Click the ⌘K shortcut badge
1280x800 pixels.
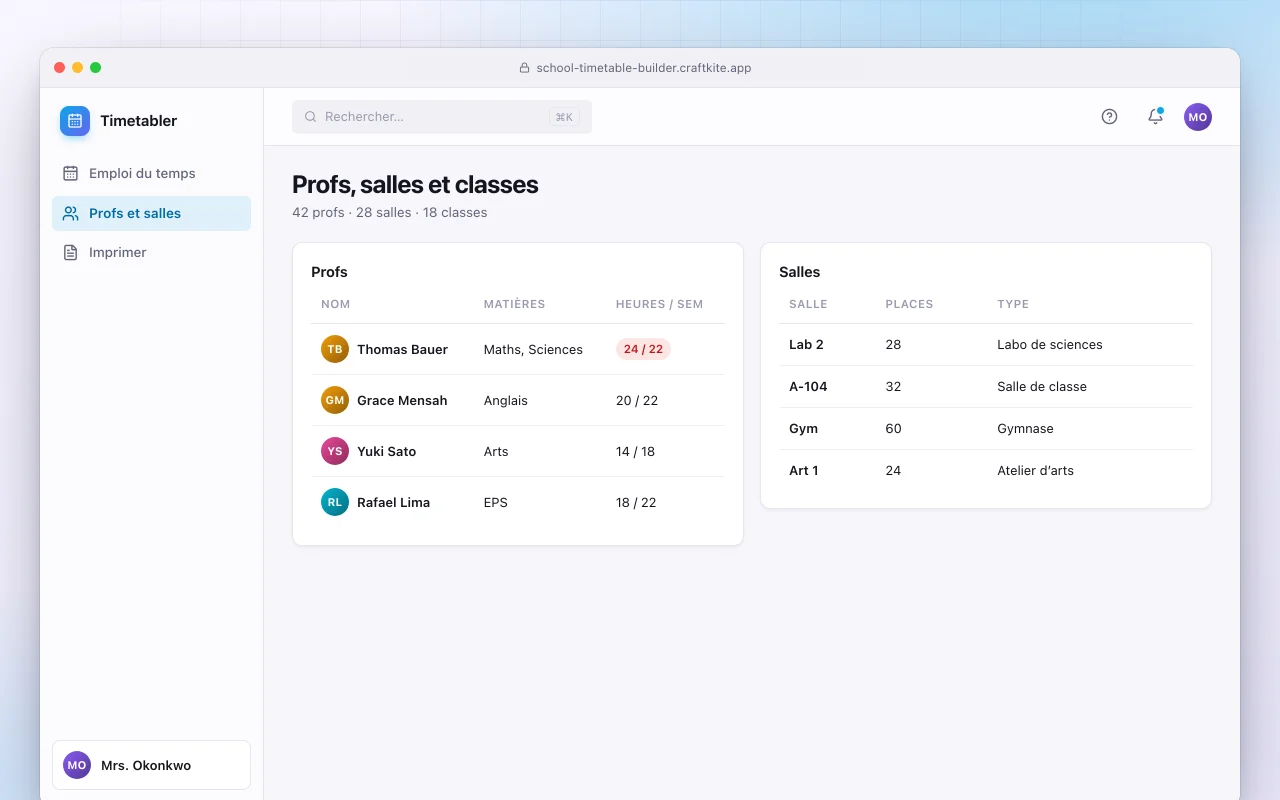pos(564,117)
